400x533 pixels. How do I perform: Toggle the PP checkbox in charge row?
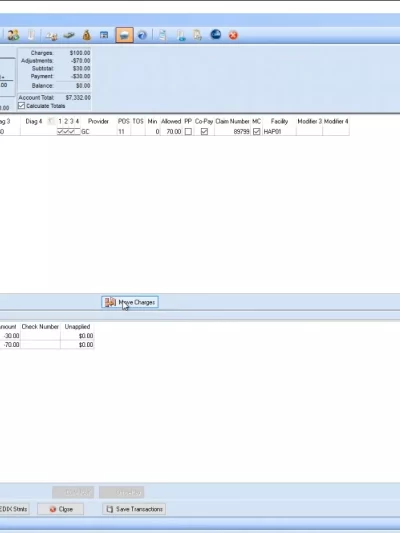188,132
